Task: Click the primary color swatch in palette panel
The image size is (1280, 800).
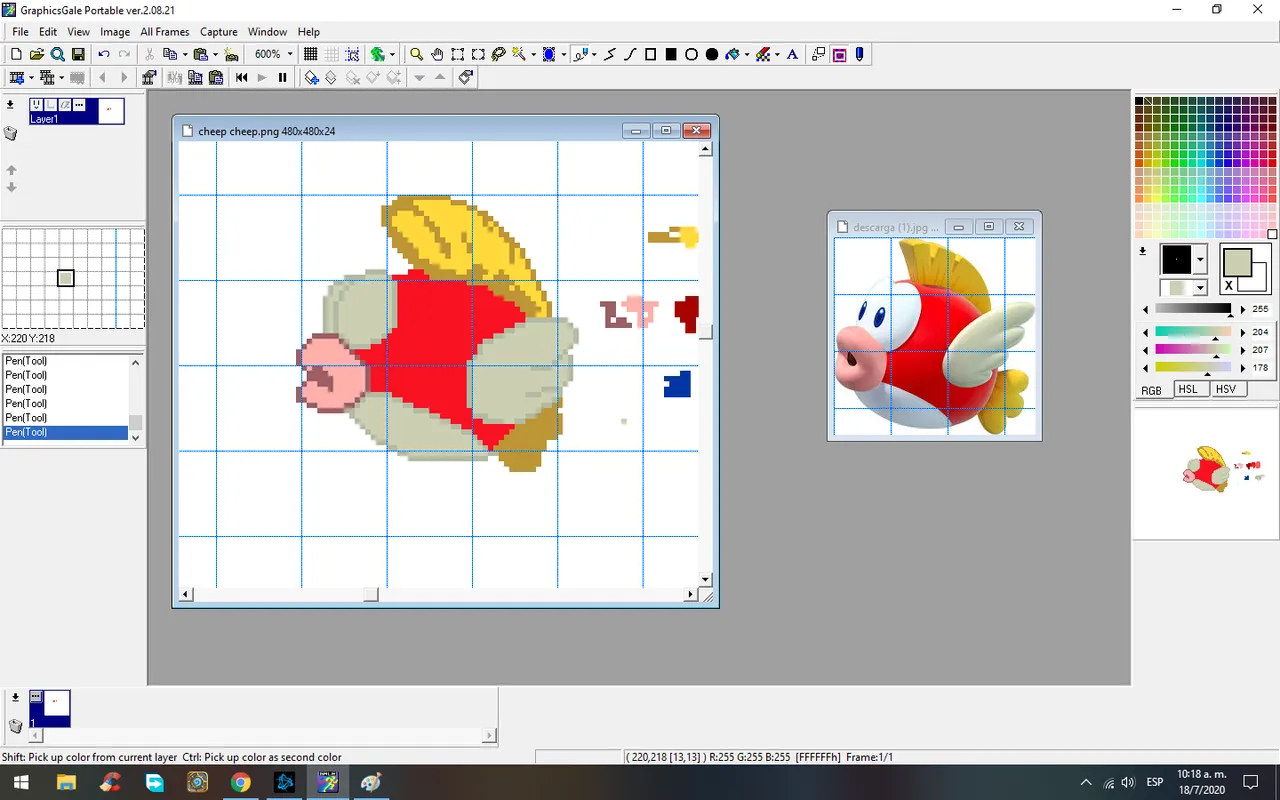Action: tap(1237, 263)
